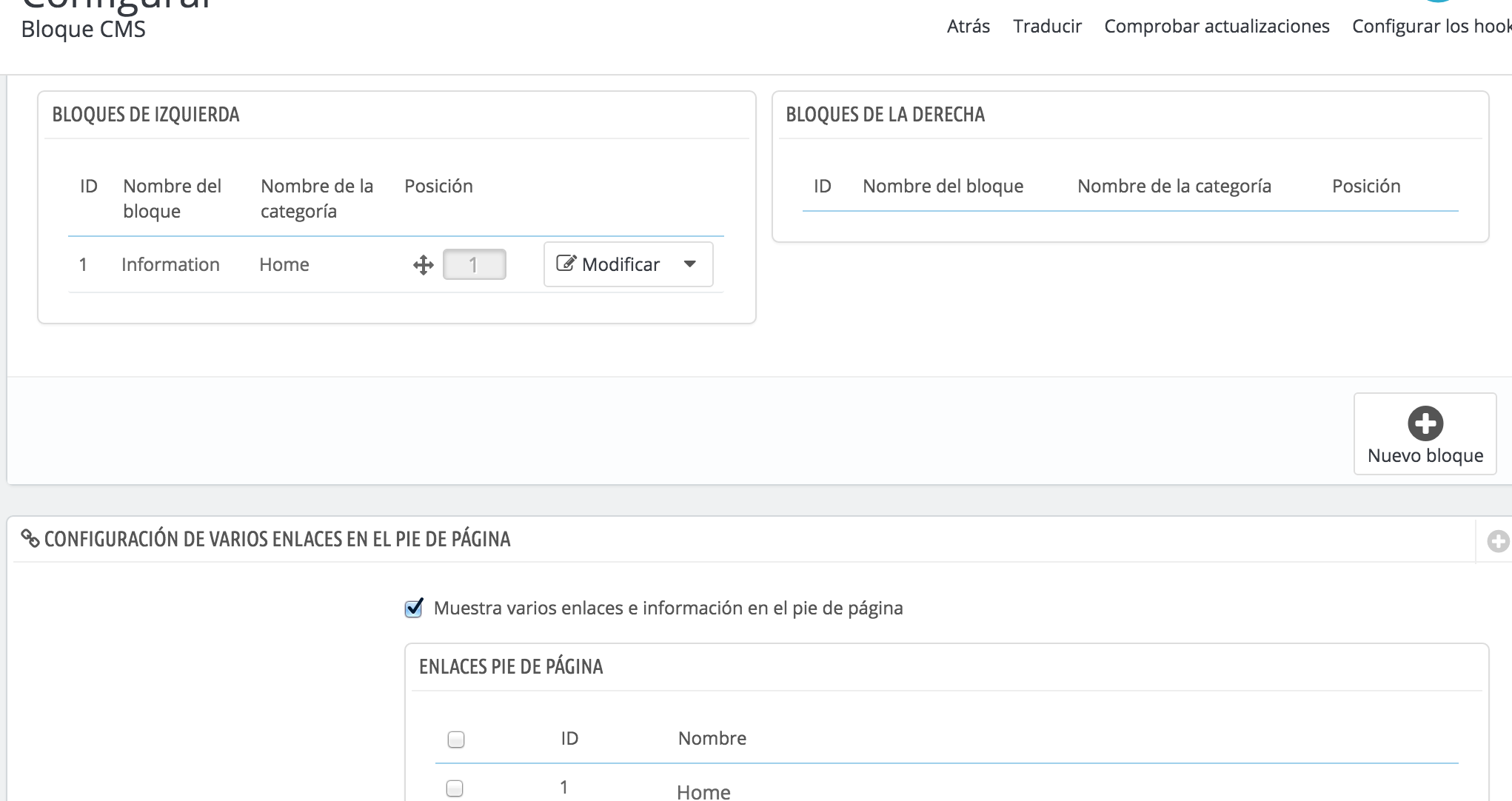
Task: Click the Nombre column header in footer links
Action: pyautogui.click(x=712, y=738)
